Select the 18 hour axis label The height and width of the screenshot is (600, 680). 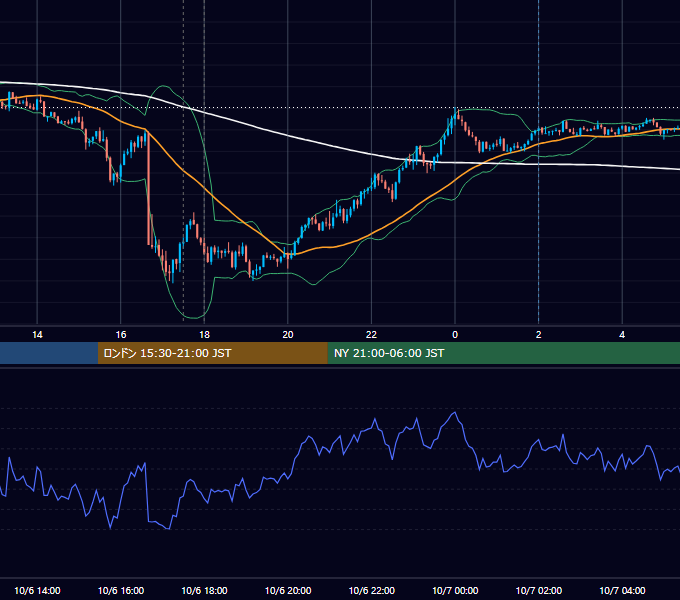(204, 335)
